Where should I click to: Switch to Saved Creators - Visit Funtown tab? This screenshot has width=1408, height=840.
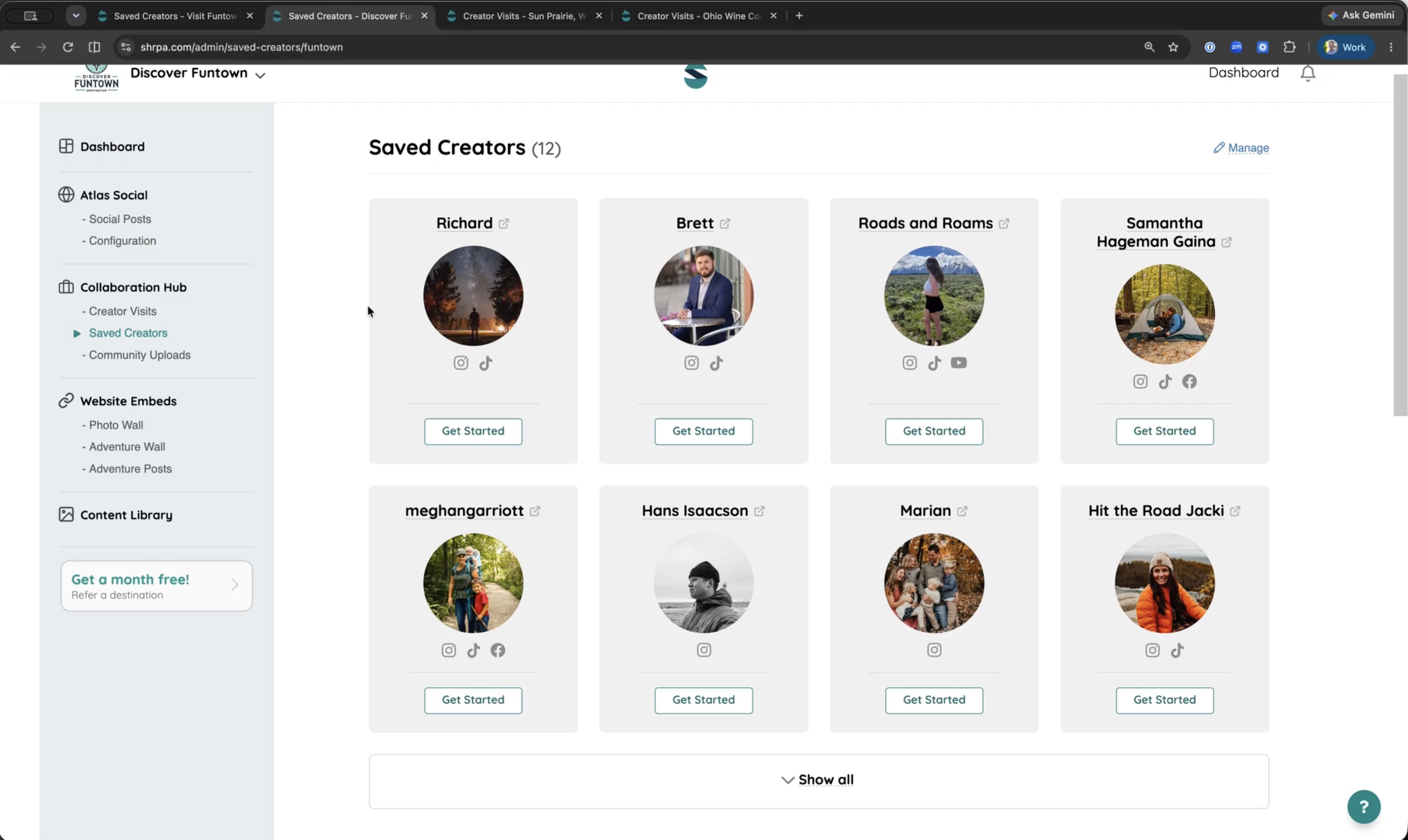[176, 16]
